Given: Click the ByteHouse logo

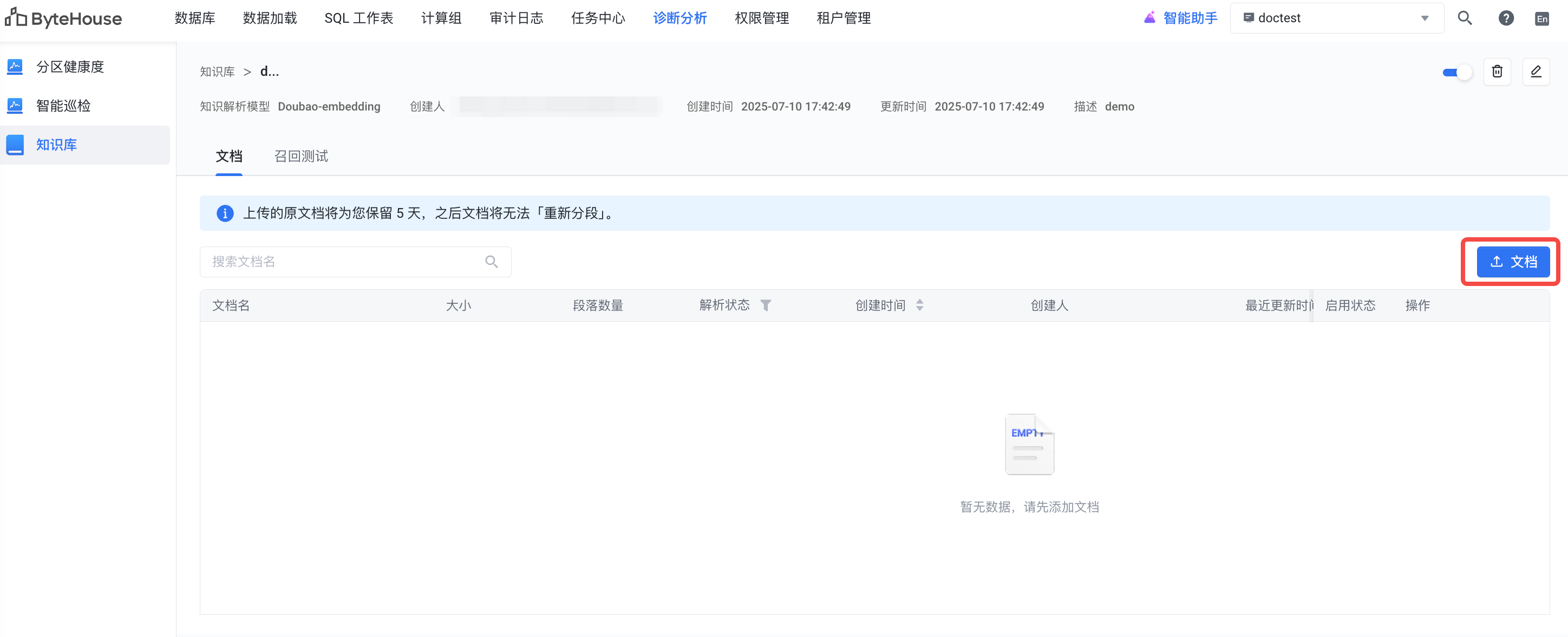Looking at the screenshot, I should tap(64, 18).
